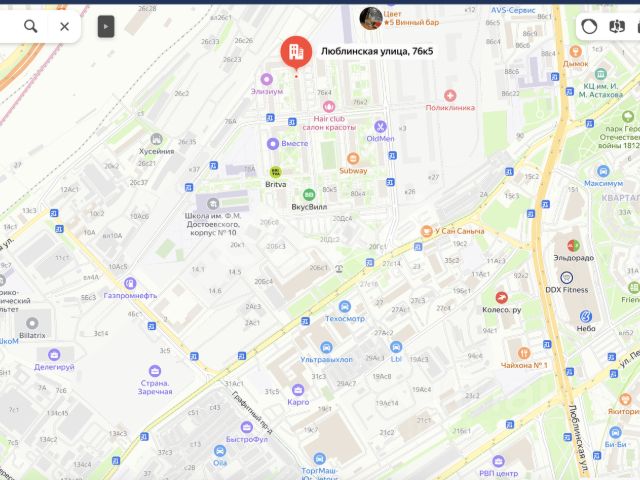Open the Чайхона № 1 restaurant icon
This screenshot has height=480, width=640.
524,353
